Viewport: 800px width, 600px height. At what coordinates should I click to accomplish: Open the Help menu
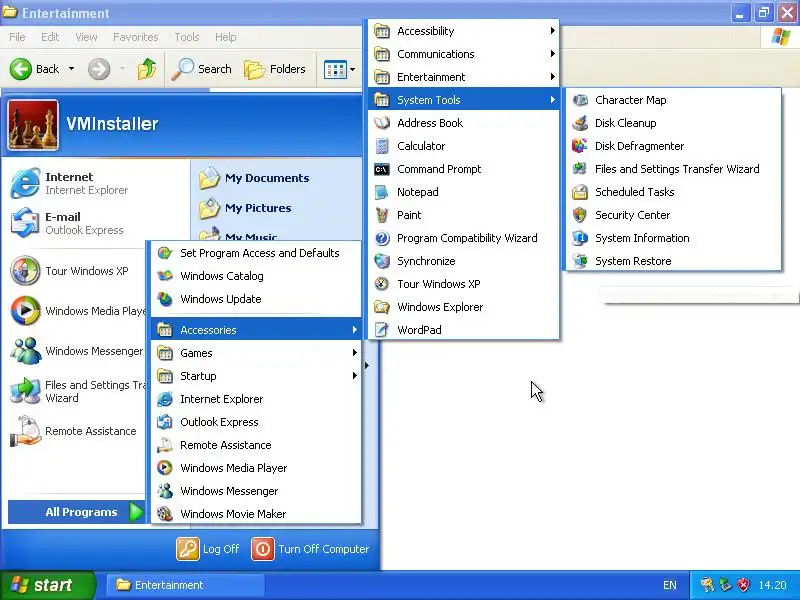coord(225,37)
